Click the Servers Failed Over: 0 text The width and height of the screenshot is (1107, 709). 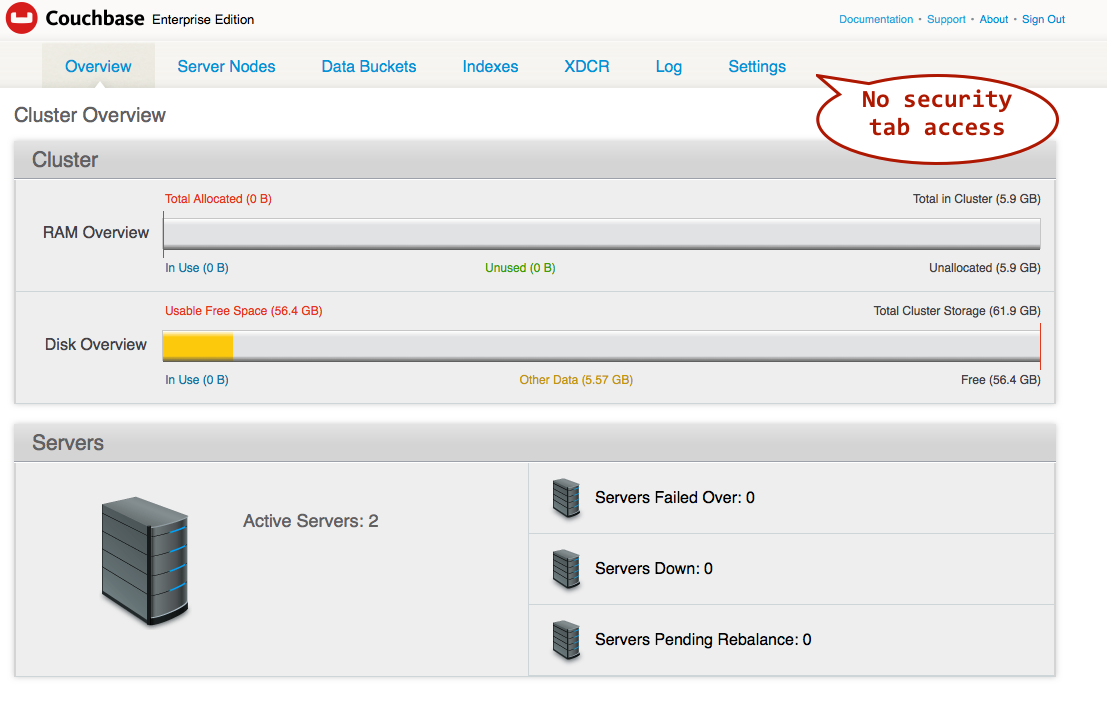[675, 498]
